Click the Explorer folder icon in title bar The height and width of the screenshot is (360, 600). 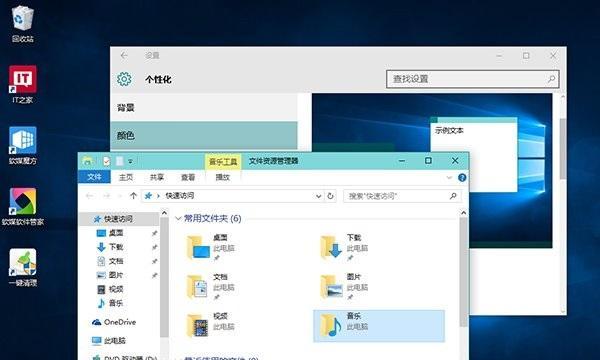88,161
